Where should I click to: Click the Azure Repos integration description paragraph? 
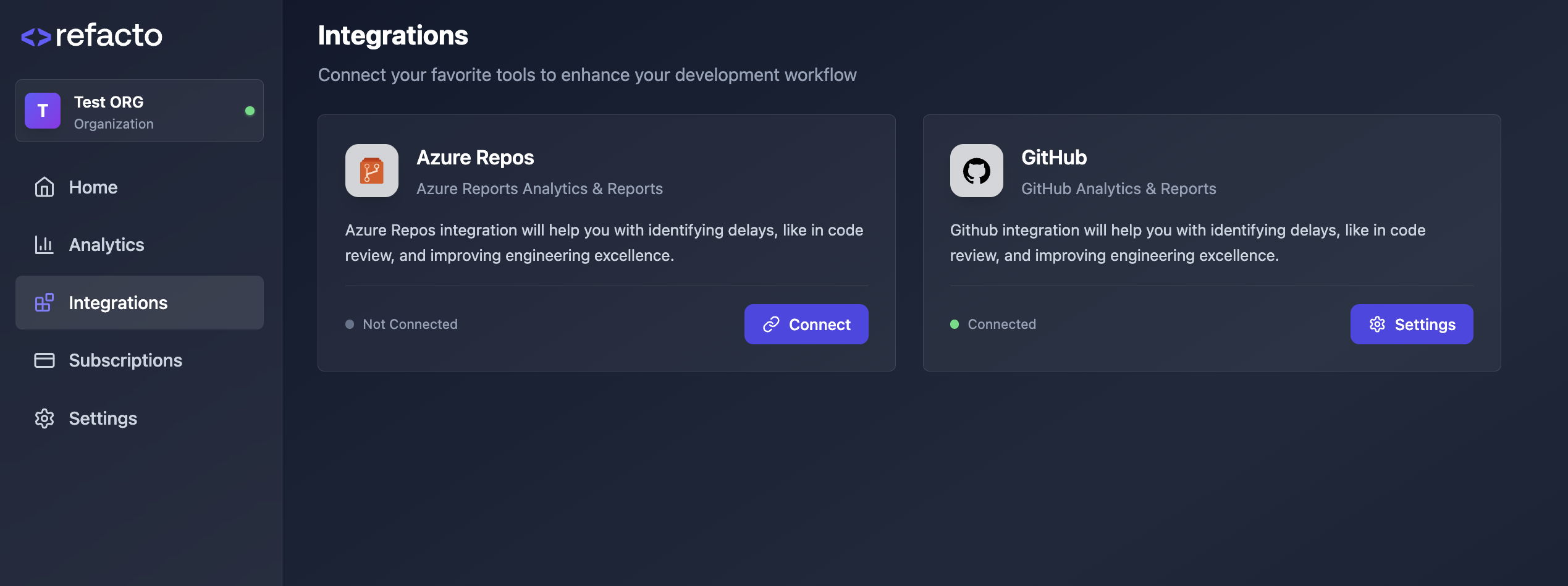click(x=604, y=242)
